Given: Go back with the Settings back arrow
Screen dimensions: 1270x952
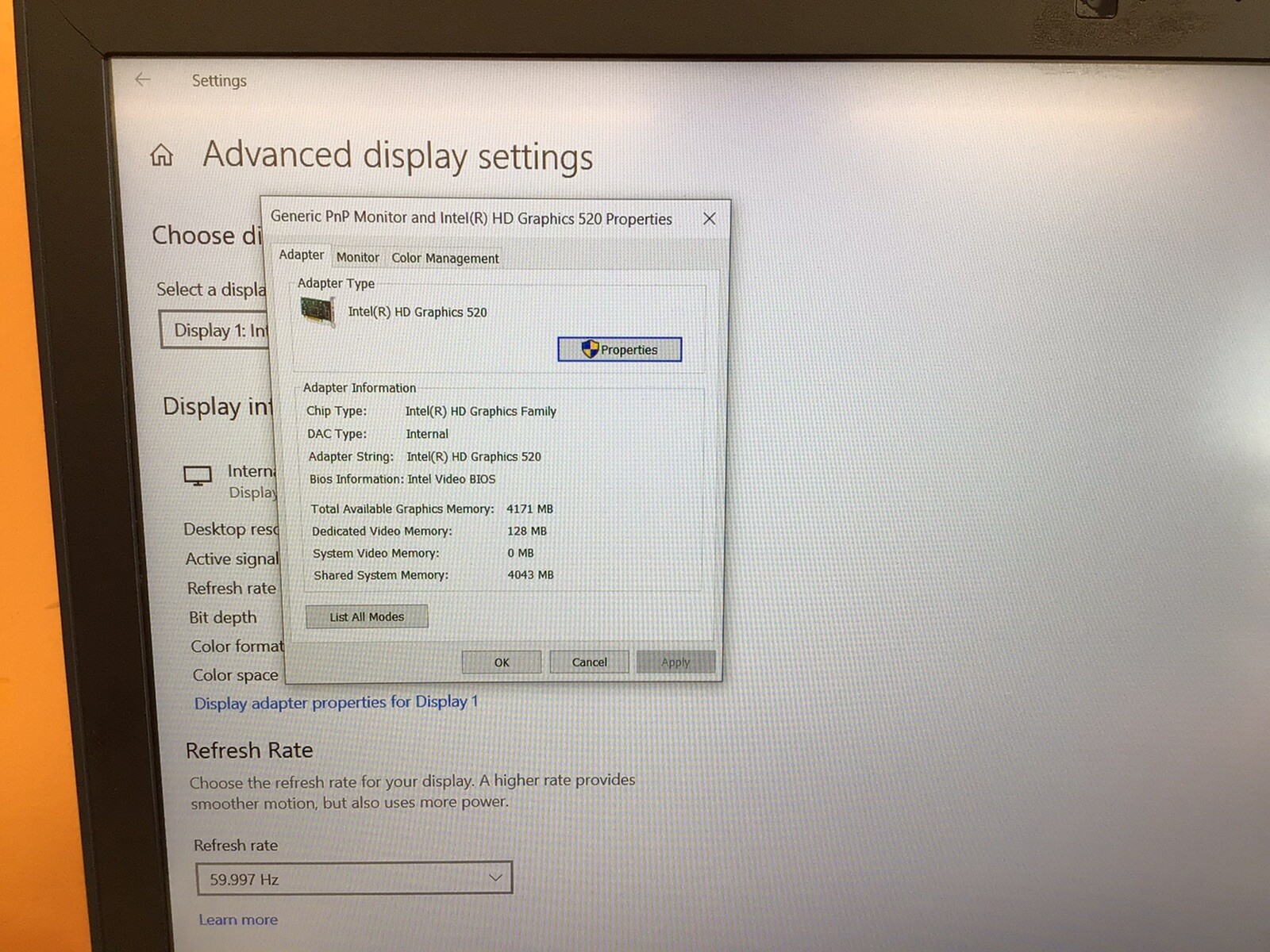Looking at the screenshot, I should pos(143,79).
